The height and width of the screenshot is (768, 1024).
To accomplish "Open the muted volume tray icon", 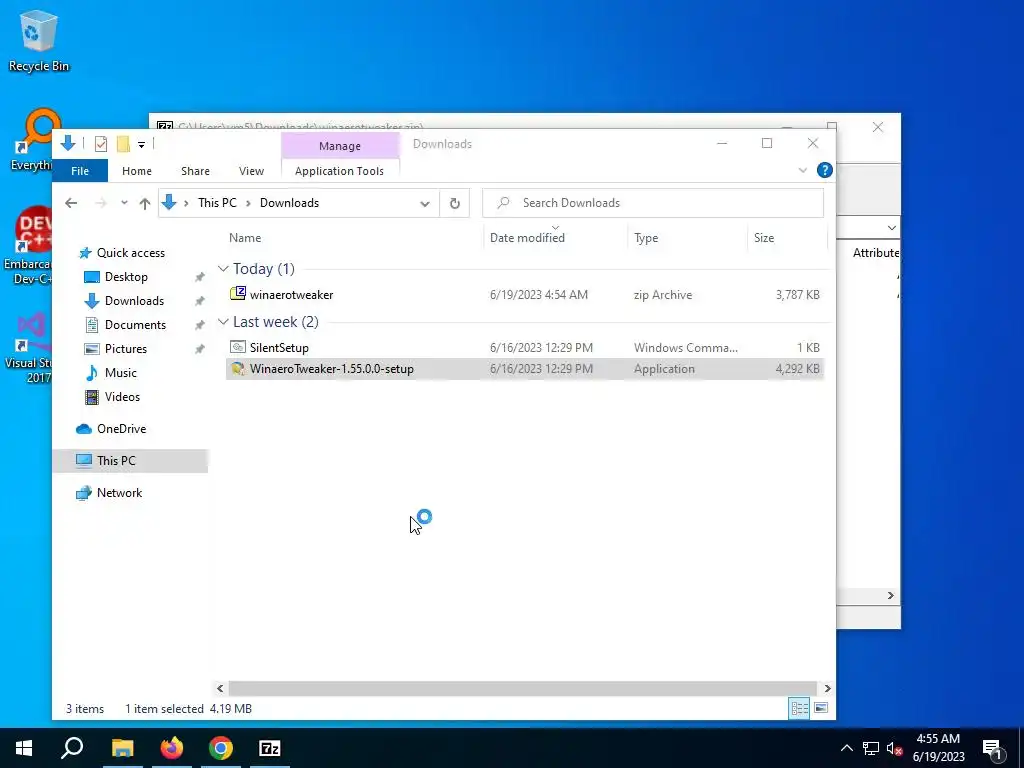I will 894,749.
